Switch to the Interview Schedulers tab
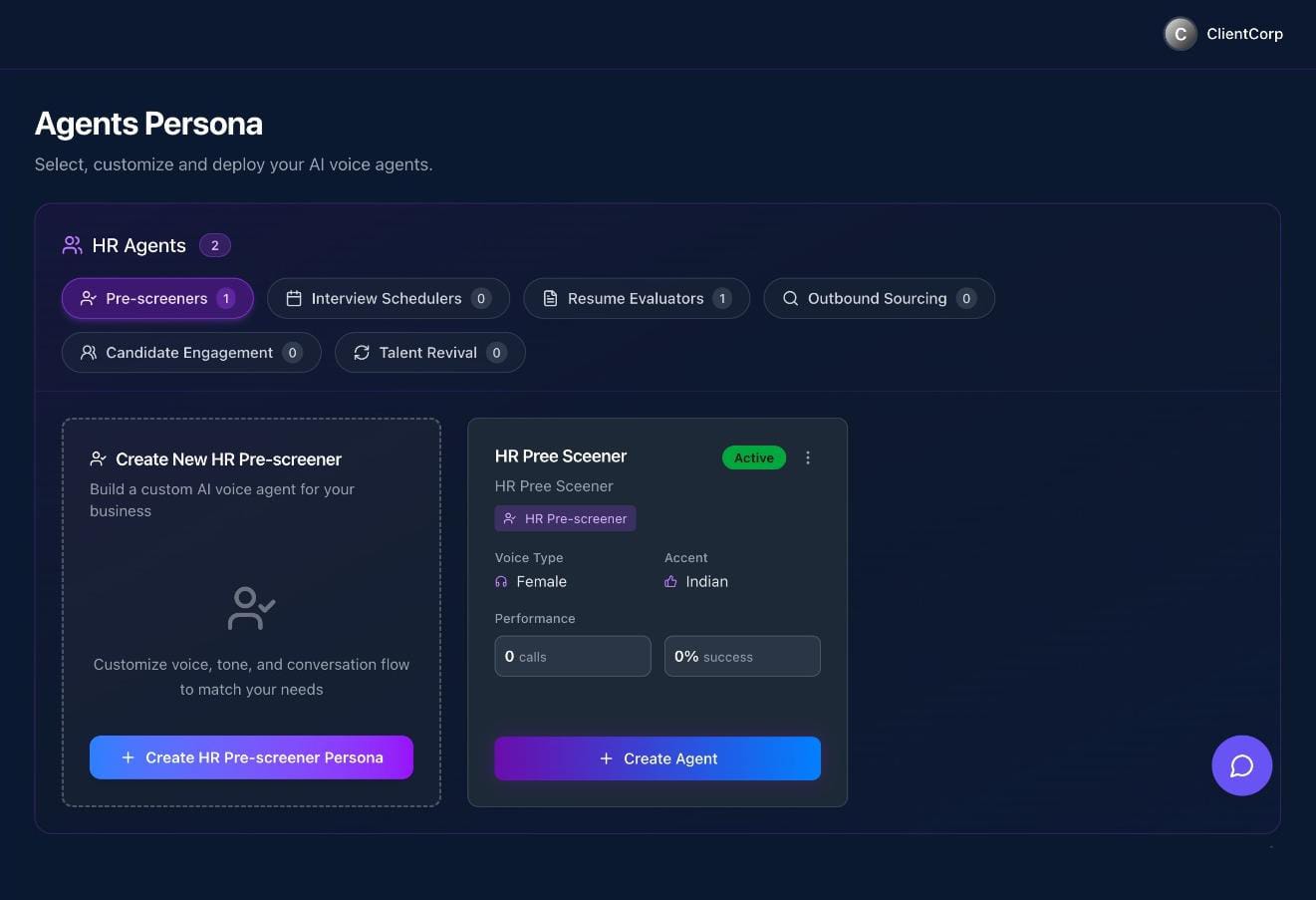The image size is (1316, 900). click(x=387, y=298)
